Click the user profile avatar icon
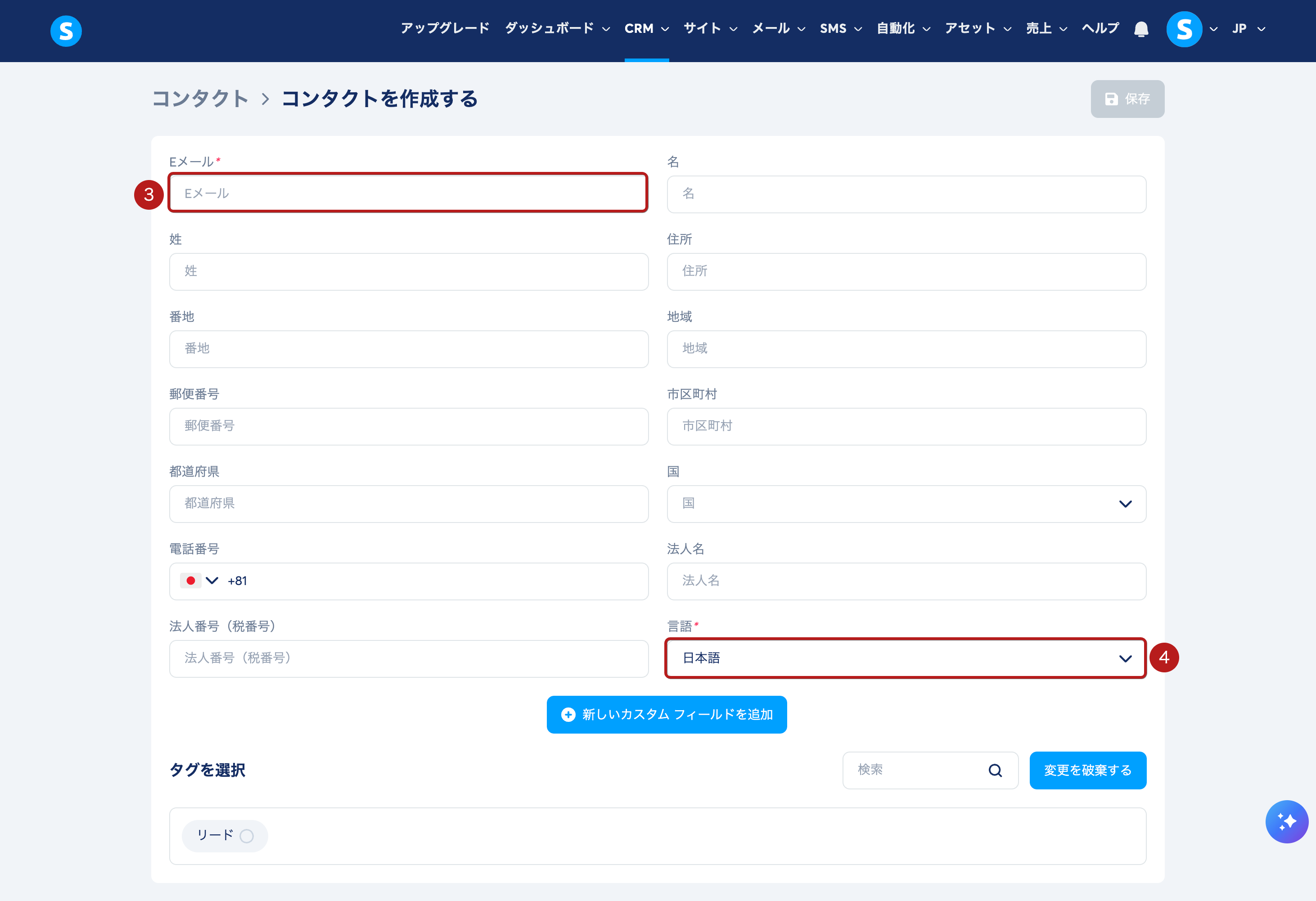The width and height of the screenshot is (1316, 901). pos(1184,29)
